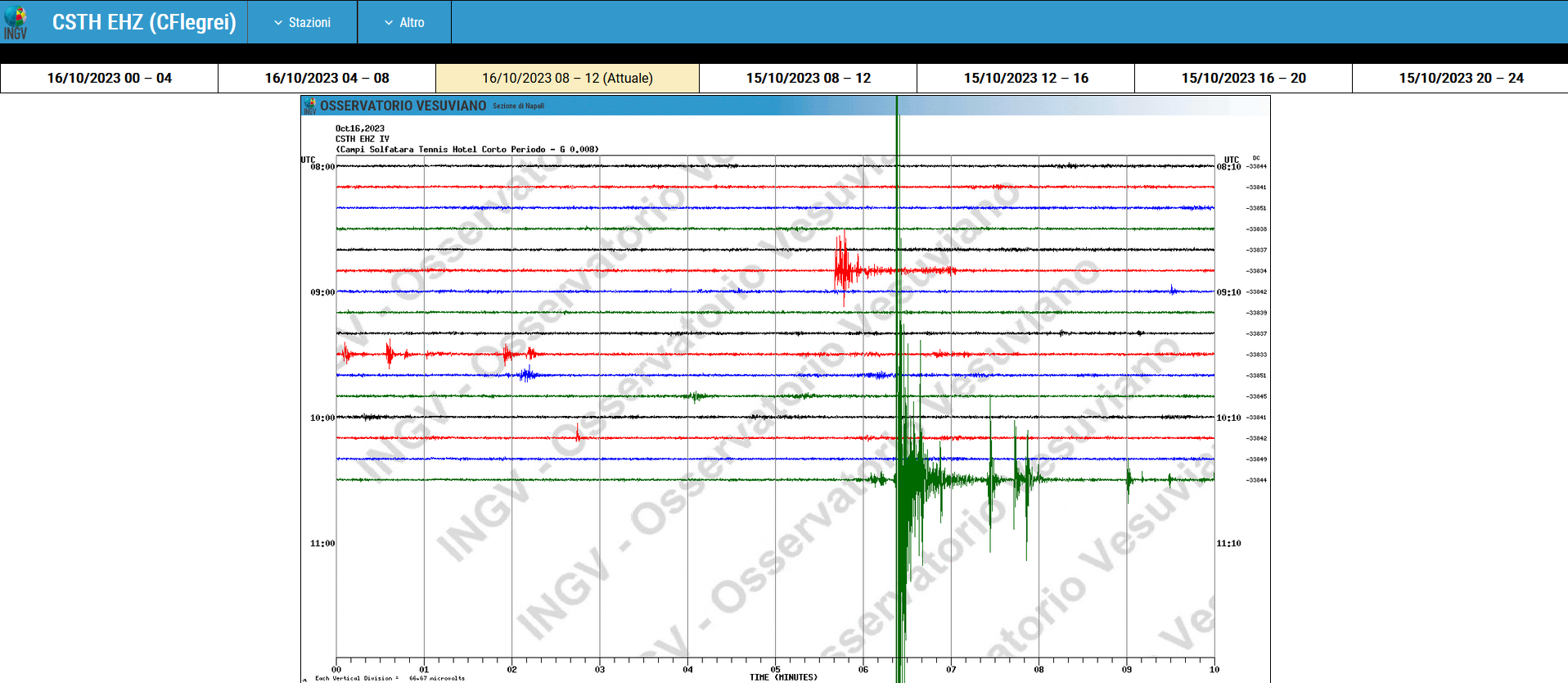The image size is (1568, 683).
Task: Switch to the 16/10/2023 04 – 08 tab
Action: point(327,78)
